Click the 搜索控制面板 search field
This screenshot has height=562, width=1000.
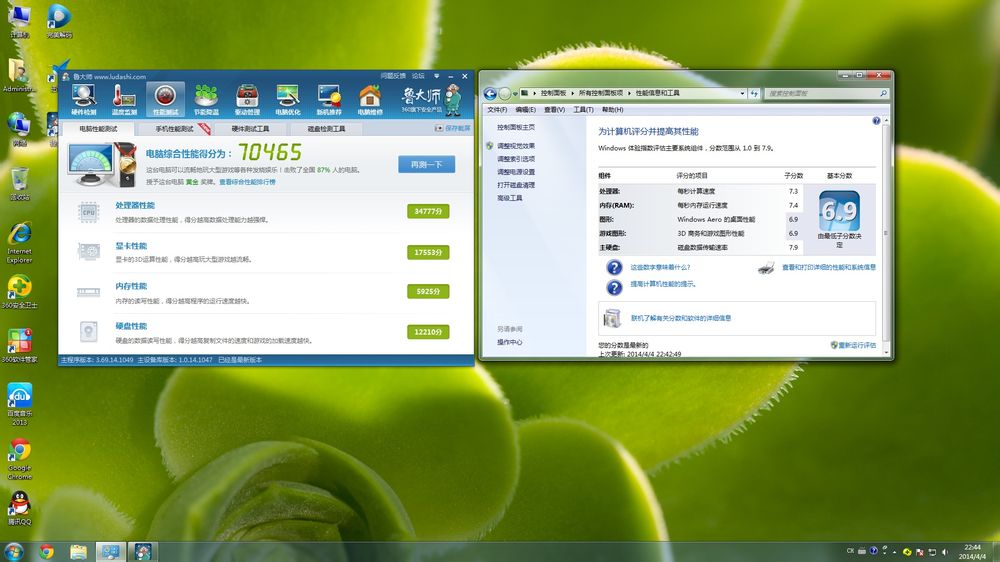(826, 93)
